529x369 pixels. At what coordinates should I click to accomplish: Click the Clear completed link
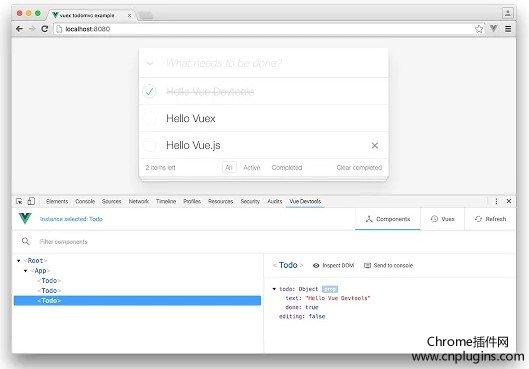(359, 168)
